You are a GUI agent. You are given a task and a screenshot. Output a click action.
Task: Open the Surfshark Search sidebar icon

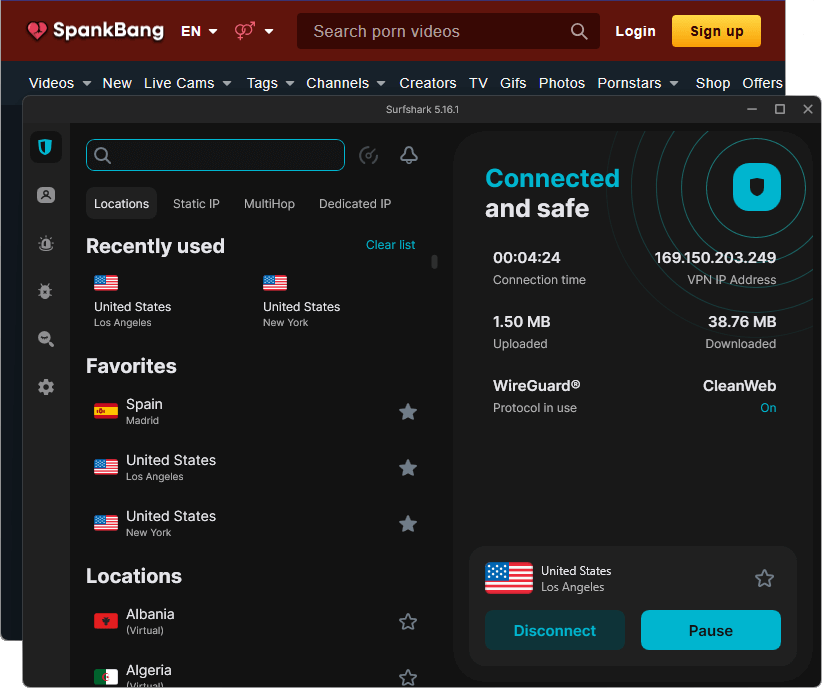[46, 339]
